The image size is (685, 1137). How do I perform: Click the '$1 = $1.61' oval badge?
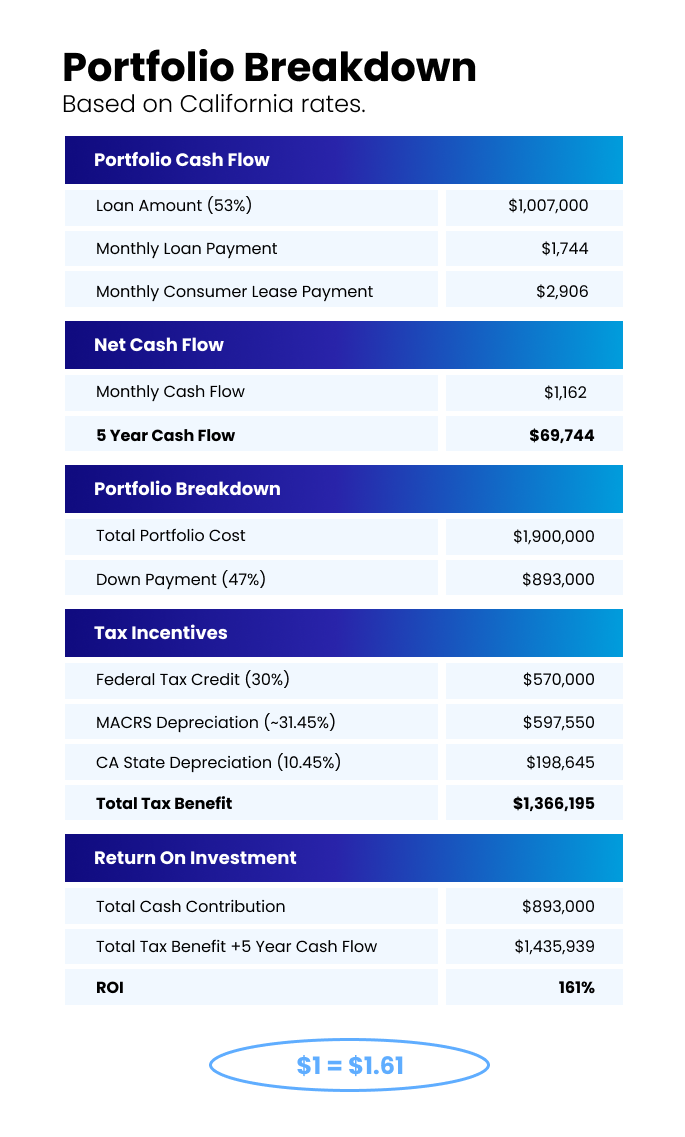[x=349, y=1066]
